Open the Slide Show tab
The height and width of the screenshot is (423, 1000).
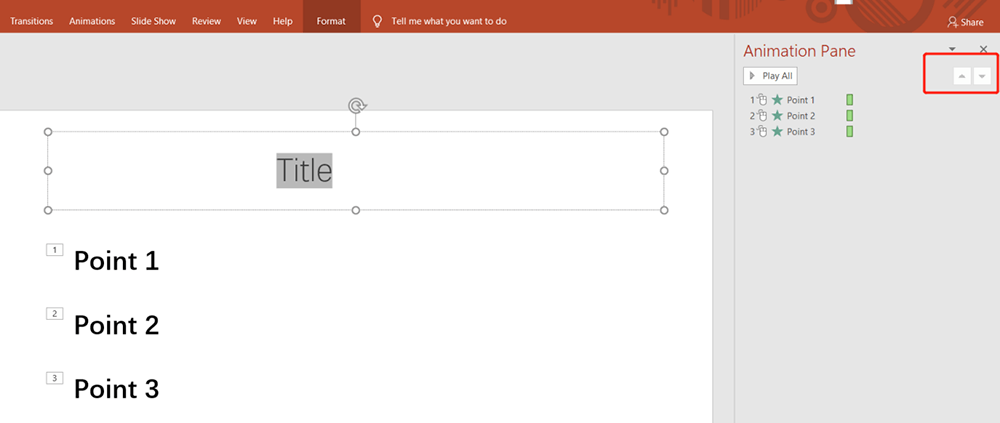point(155,21)
